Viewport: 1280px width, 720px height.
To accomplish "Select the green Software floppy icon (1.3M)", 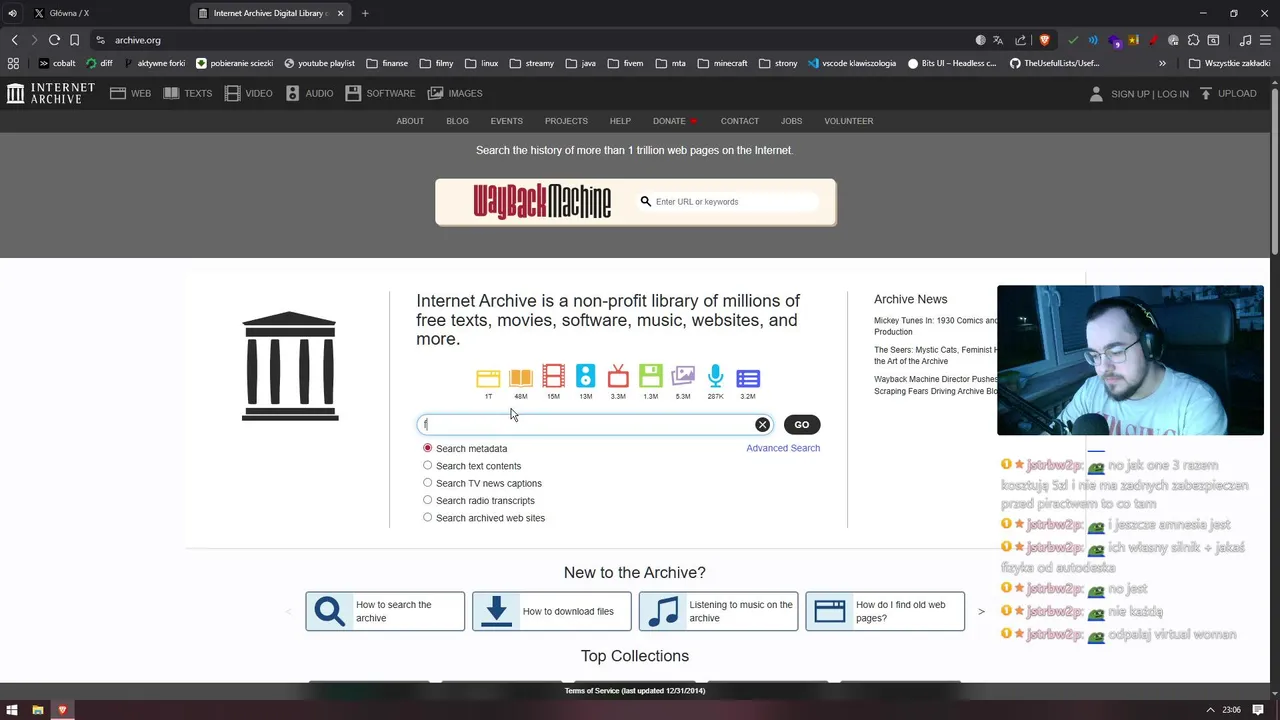I will 650,377.
